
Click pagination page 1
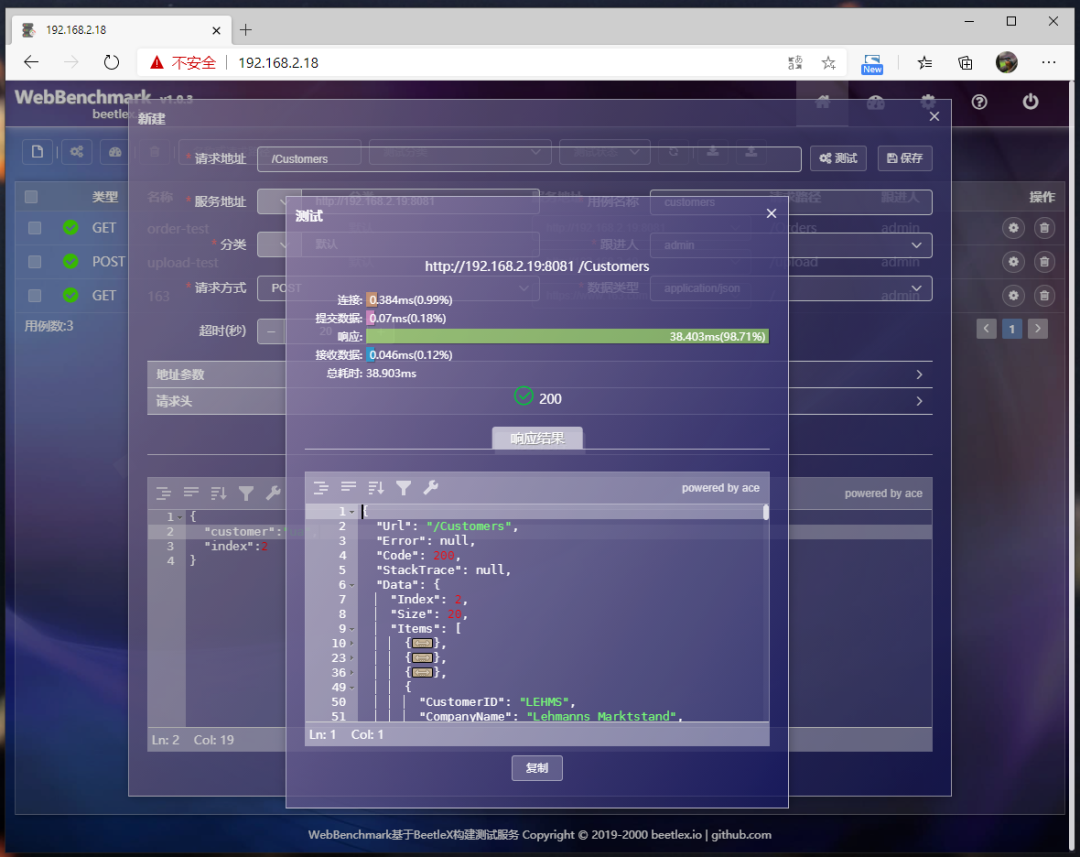(x=1012, y=329)
